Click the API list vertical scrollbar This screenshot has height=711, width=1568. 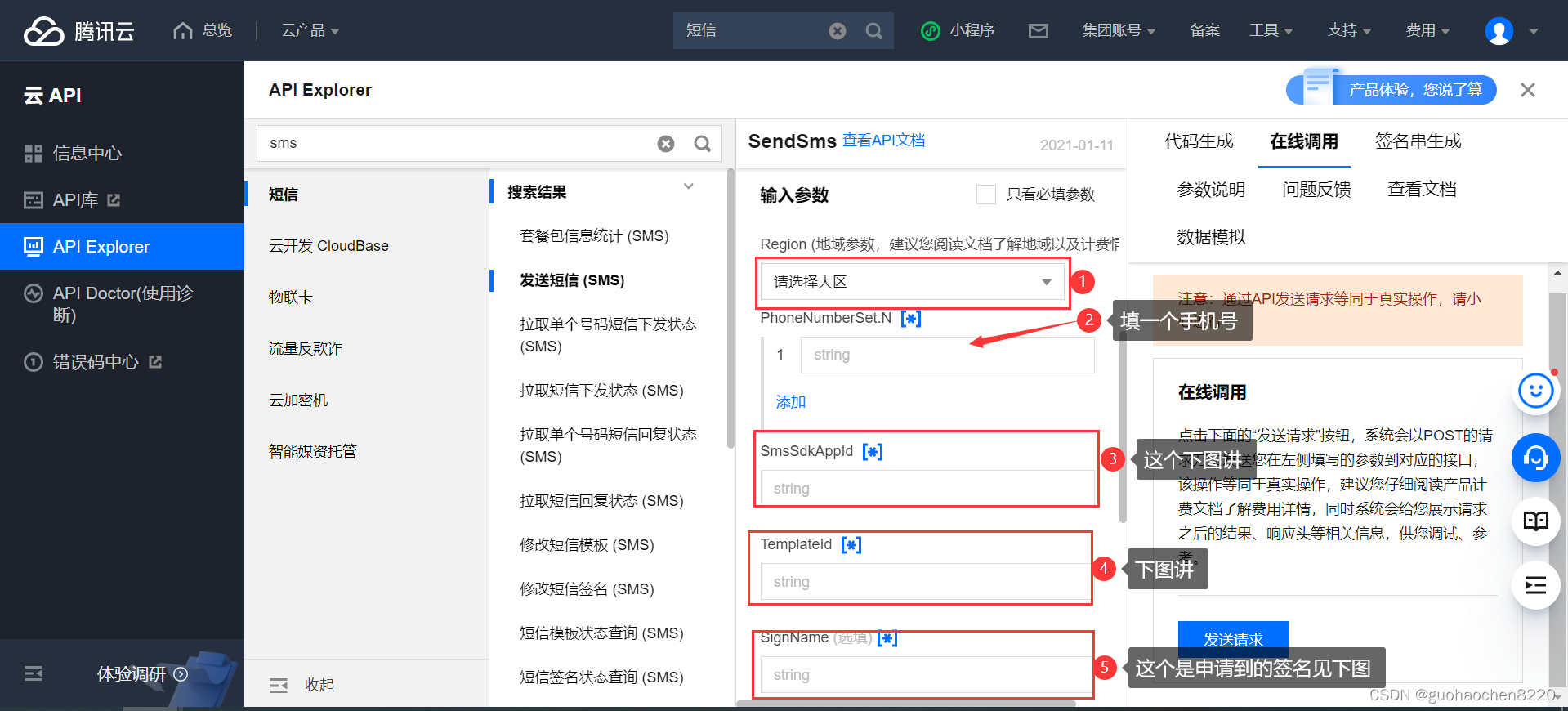click(730, 309)
